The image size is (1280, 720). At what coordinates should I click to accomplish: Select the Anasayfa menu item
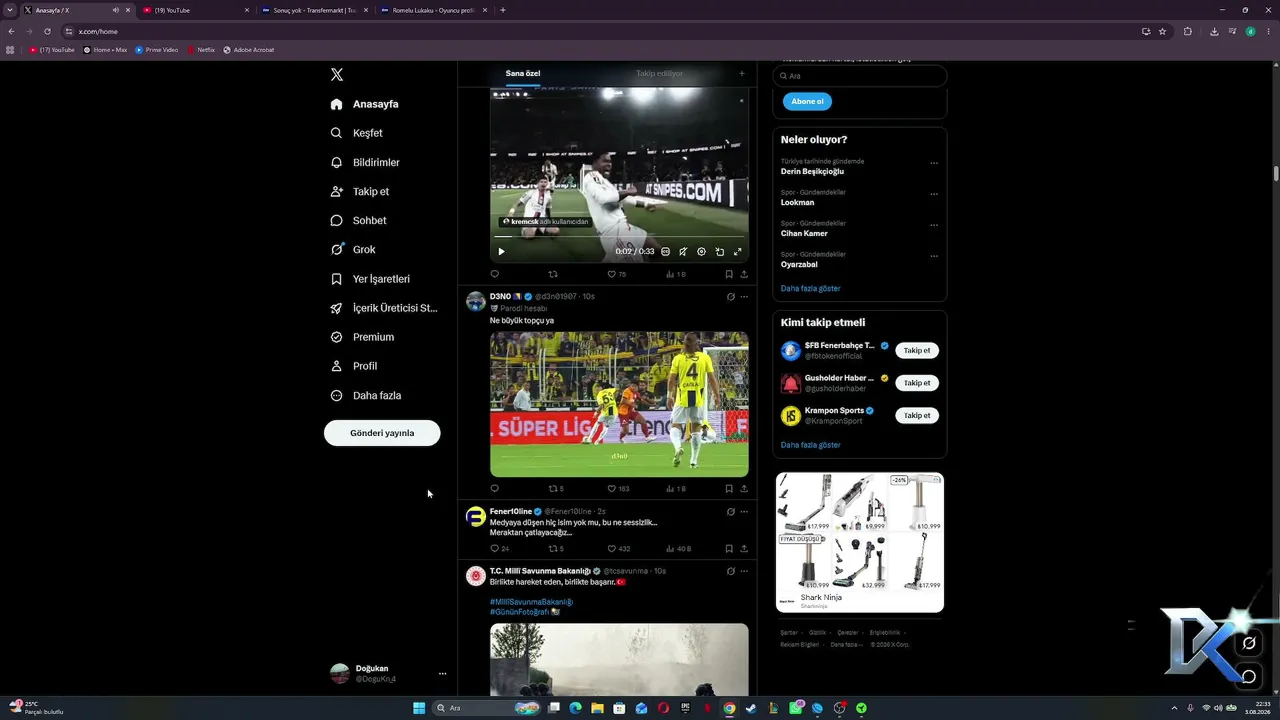coord(364,104)
